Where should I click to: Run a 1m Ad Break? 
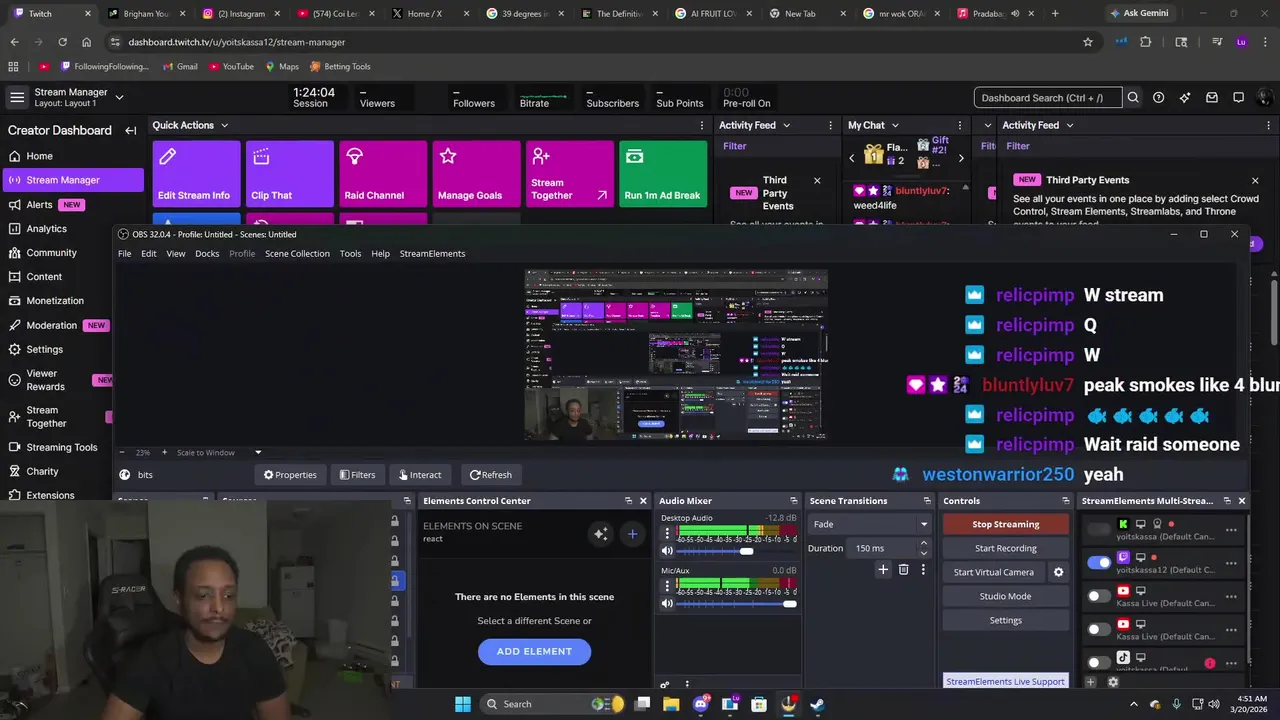coord(663,174)
